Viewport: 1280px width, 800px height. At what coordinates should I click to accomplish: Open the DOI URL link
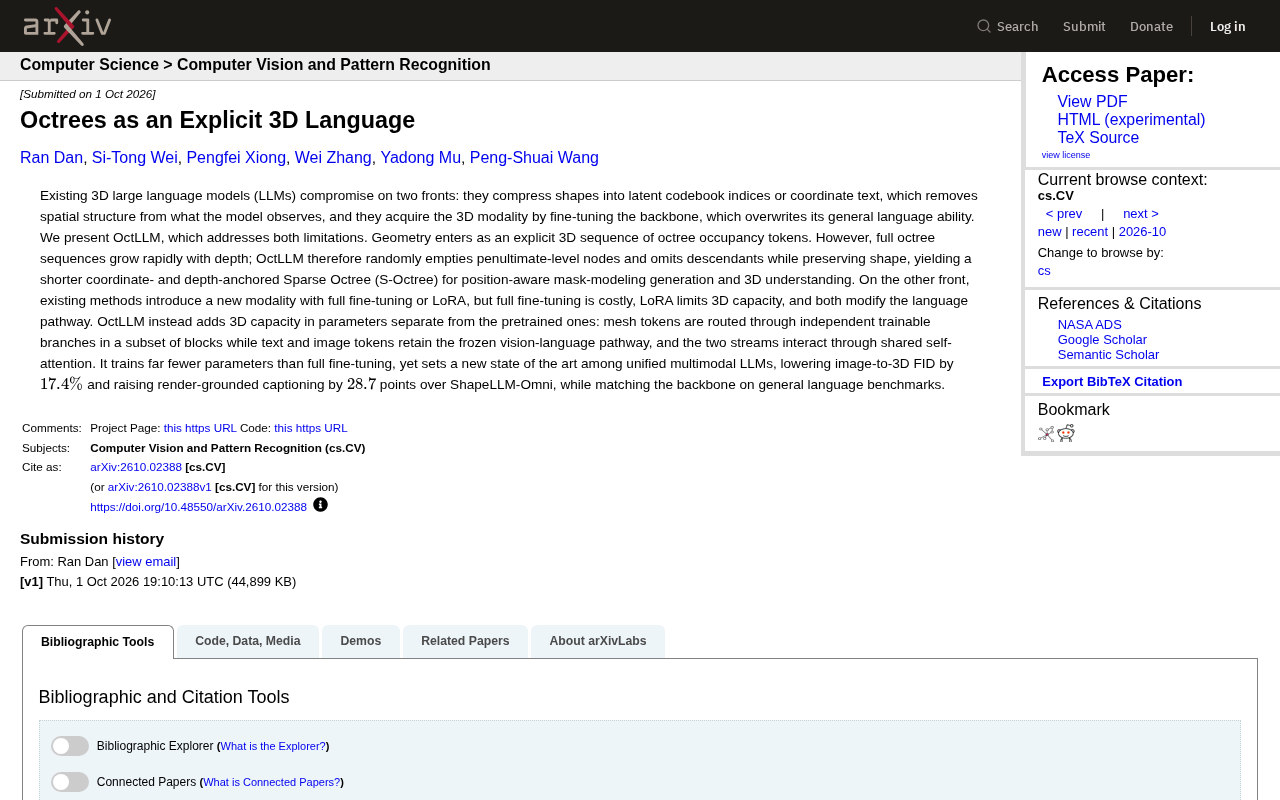[198, 507]
